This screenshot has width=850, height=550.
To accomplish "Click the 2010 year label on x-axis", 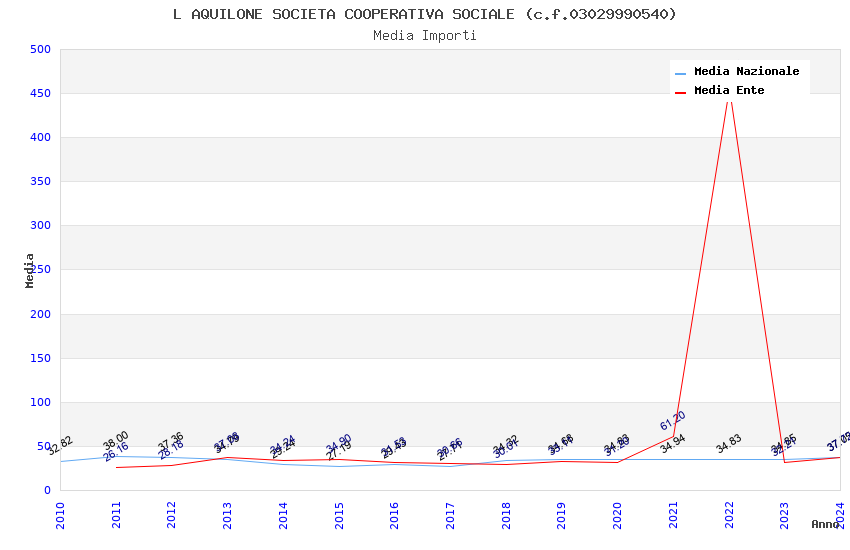I will pyautogui.click(x=60, y=515).
